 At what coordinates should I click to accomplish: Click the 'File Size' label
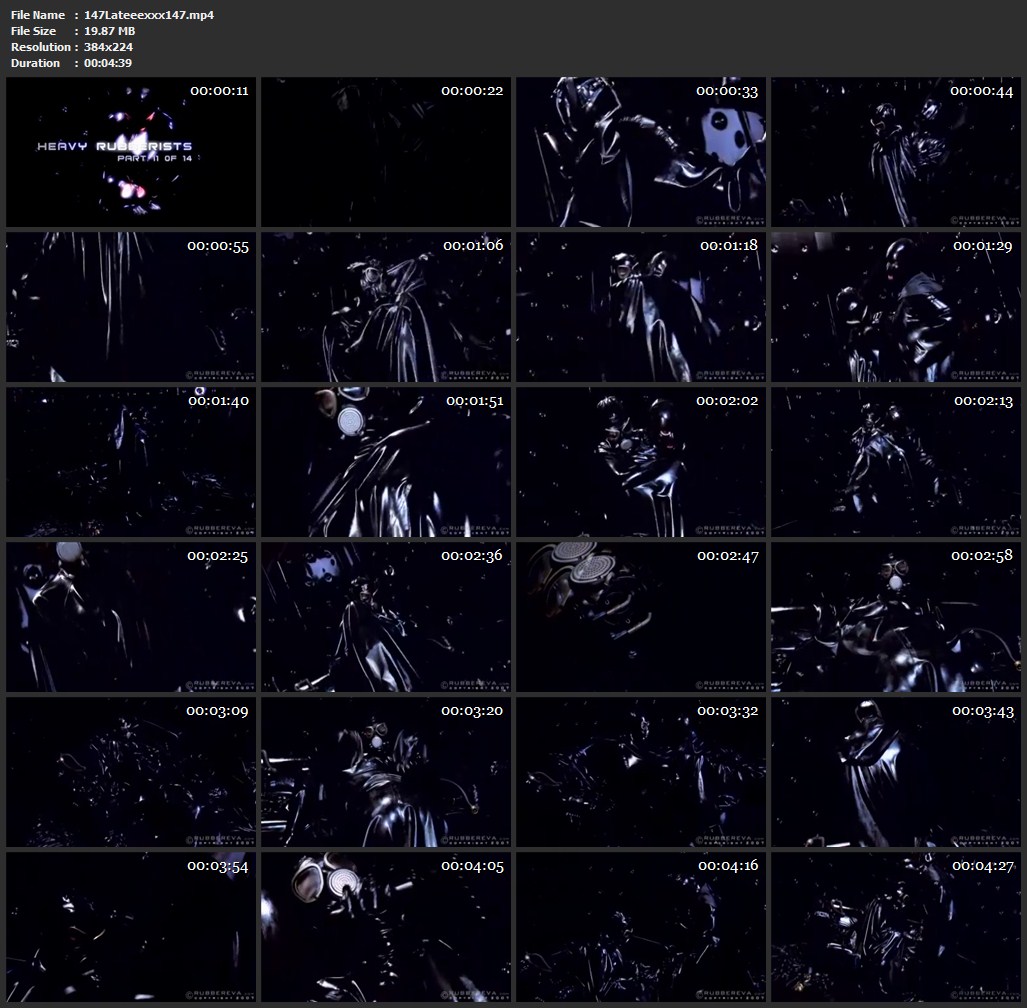pos(33,31)
